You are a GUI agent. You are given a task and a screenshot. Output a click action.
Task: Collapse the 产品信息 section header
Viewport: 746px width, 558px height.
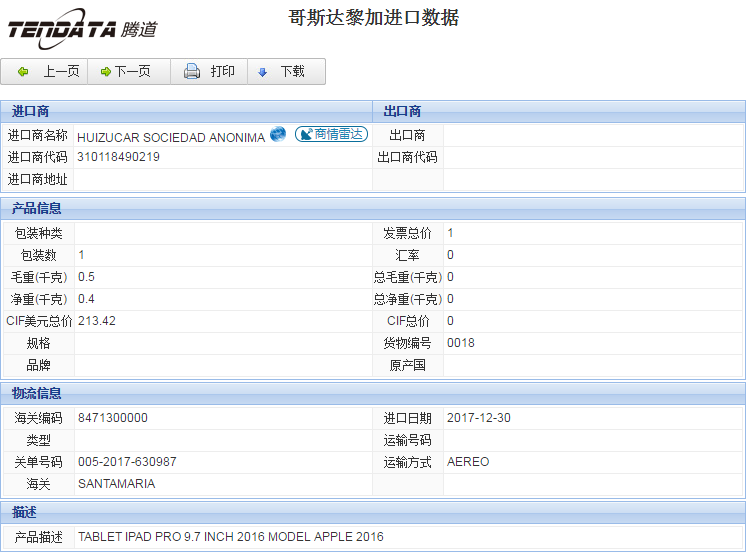click(x=37, y=208)
